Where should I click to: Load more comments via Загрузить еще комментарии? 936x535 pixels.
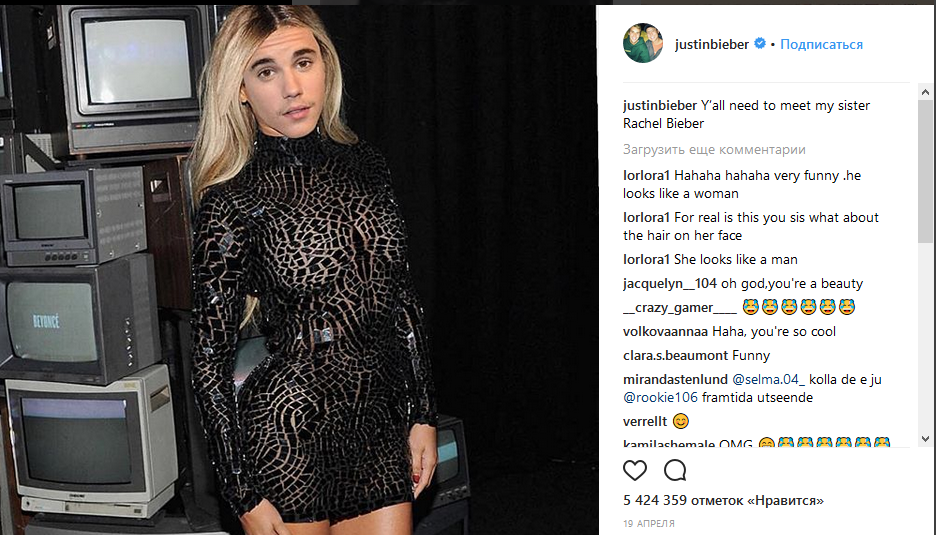click(714, 149)
